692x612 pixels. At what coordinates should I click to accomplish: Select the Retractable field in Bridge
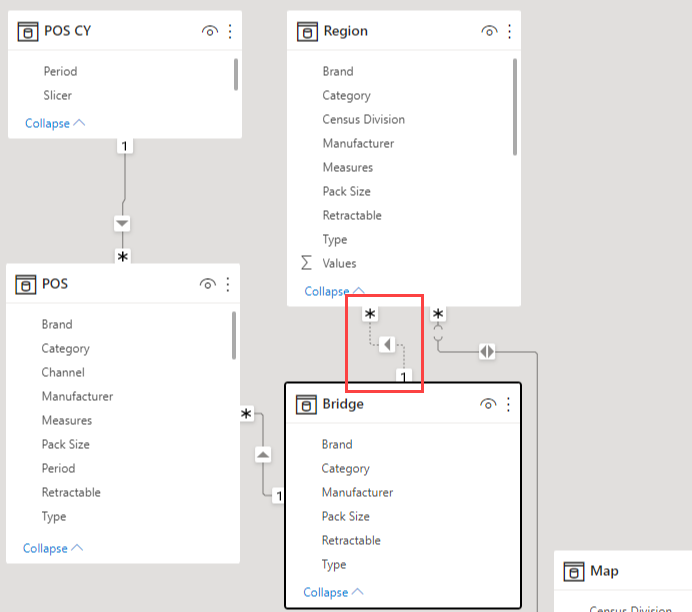(x=351, y=540)
